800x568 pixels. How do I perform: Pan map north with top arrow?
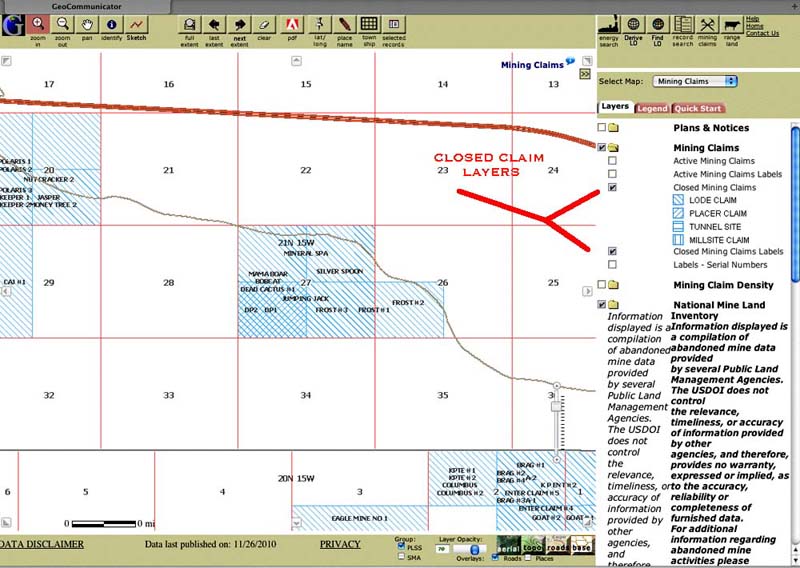point(296,61)
